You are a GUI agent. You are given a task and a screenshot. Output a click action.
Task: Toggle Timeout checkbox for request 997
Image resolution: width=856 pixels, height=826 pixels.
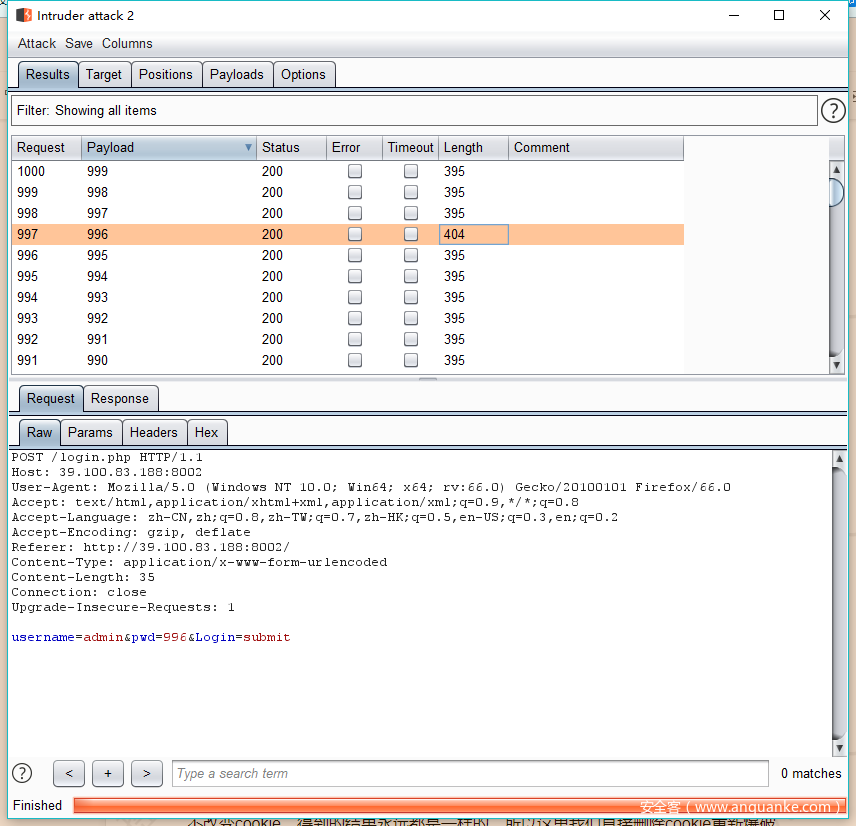click(x=411, y=234)
